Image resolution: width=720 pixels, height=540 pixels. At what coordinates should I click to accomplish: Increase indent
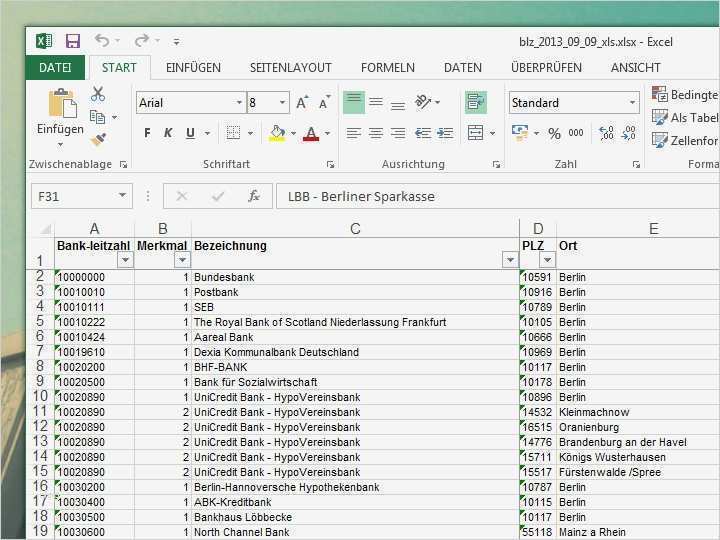coord(445,134)
